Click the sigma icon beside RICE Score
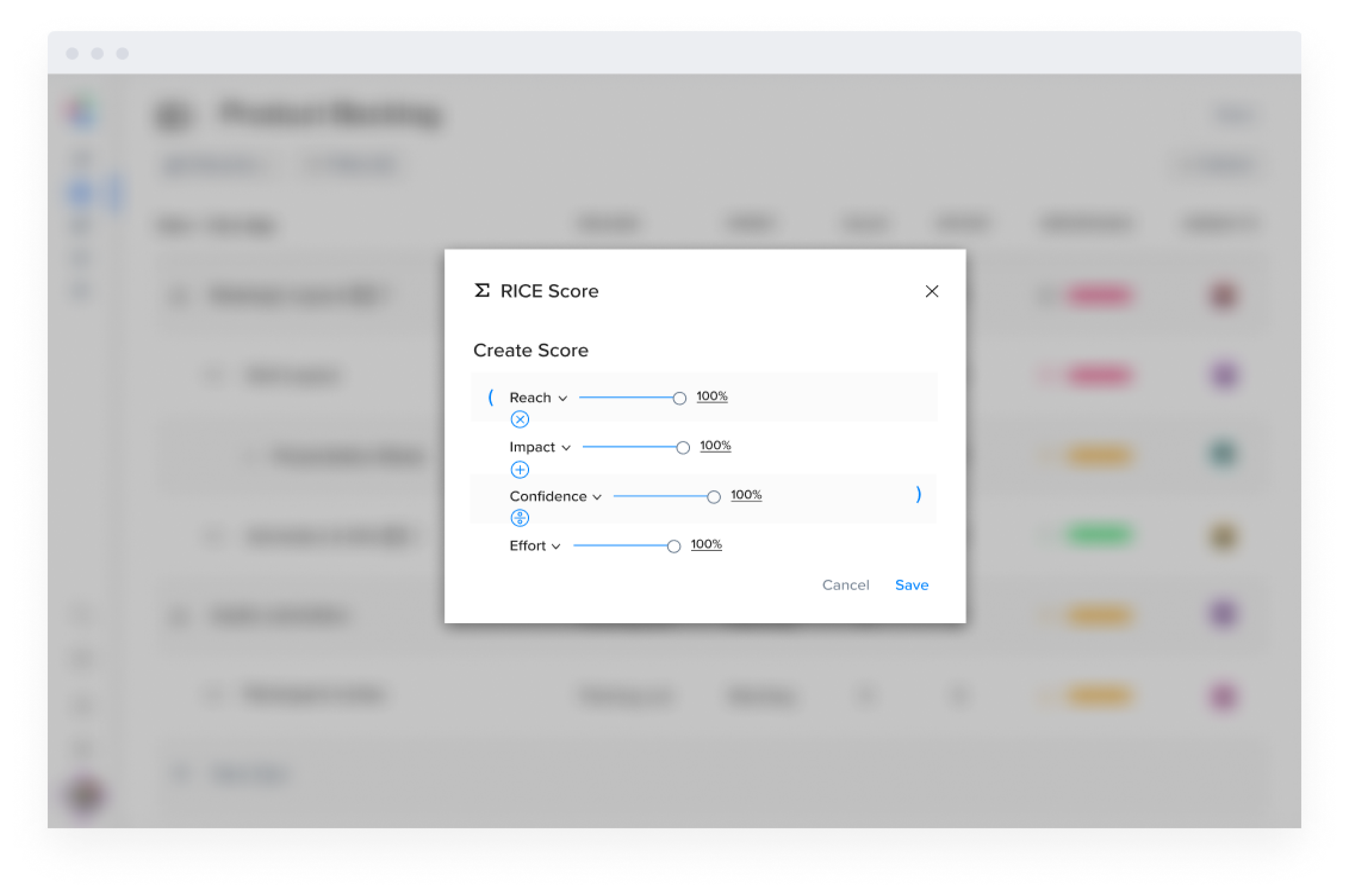 tap(481, 291)
